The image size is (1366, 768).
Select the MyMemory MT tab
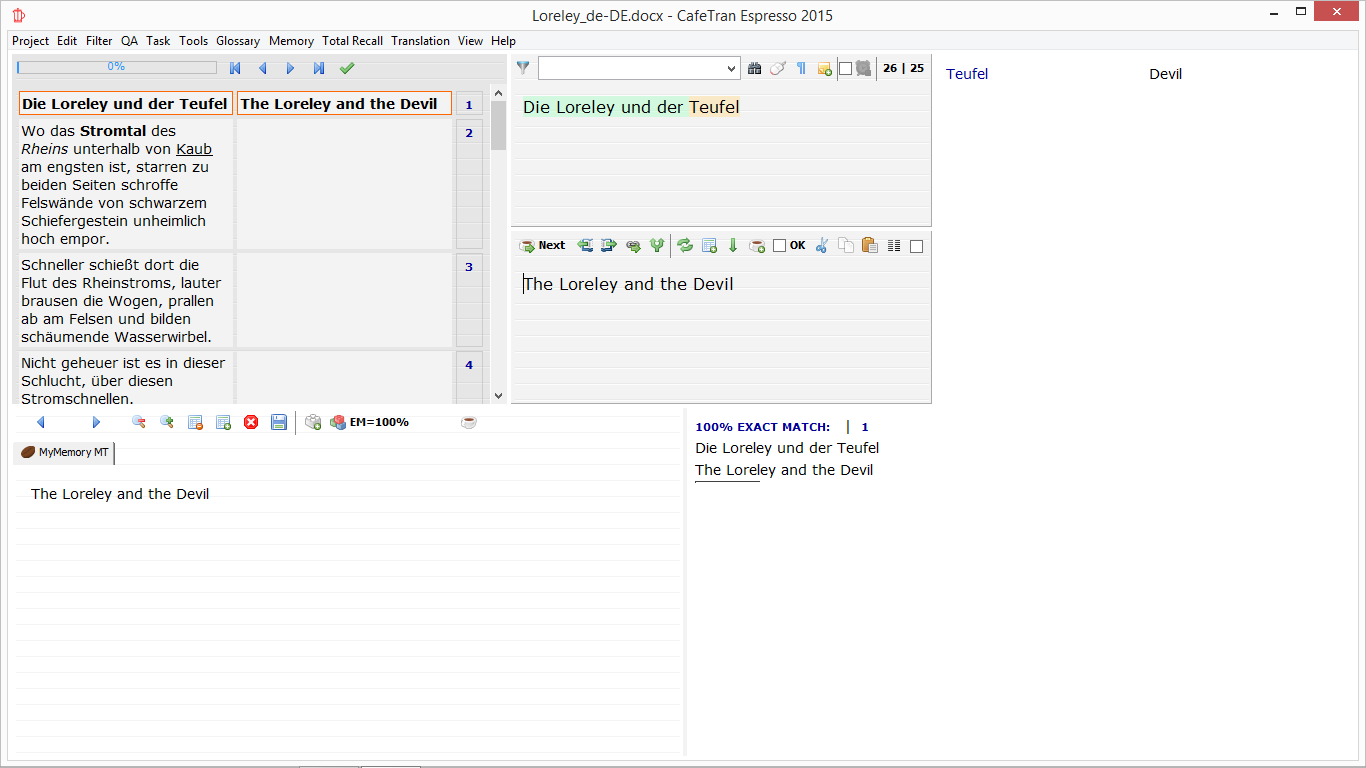pos(65,453)
